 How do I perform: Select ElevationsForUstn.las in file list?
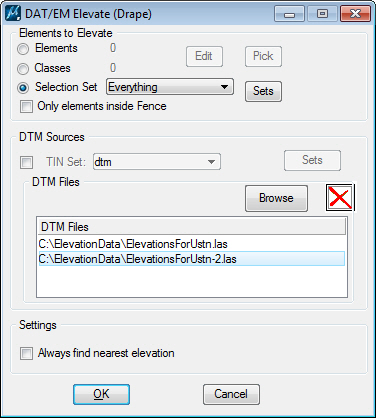192,244
